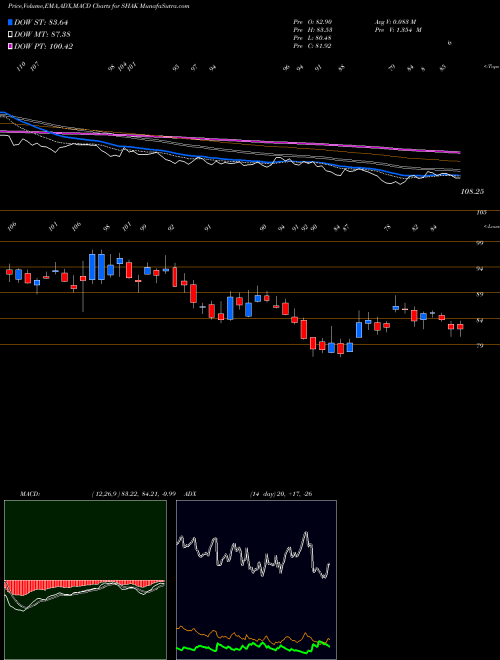Screen dimensions: 500x660
Task: Click the 94 price axis label
Action: click(x=479, y=269)
